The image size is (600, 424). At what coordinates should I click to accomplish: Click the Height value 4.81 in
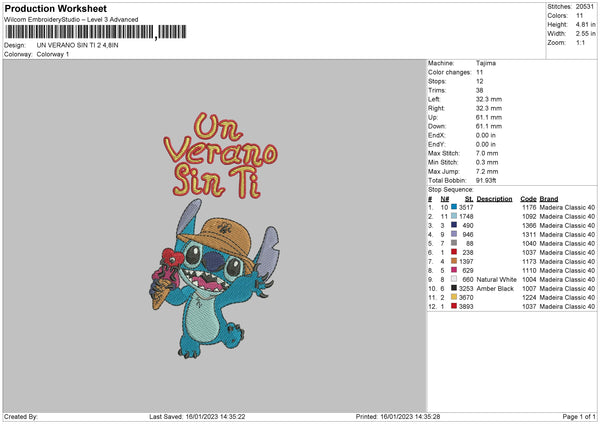585,24
